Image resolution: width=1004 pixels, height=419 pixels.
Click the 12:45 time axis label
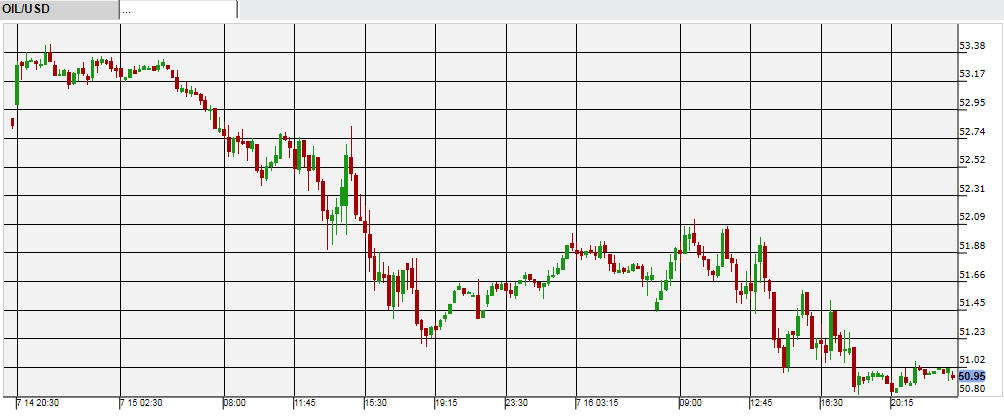coord(762,403)
